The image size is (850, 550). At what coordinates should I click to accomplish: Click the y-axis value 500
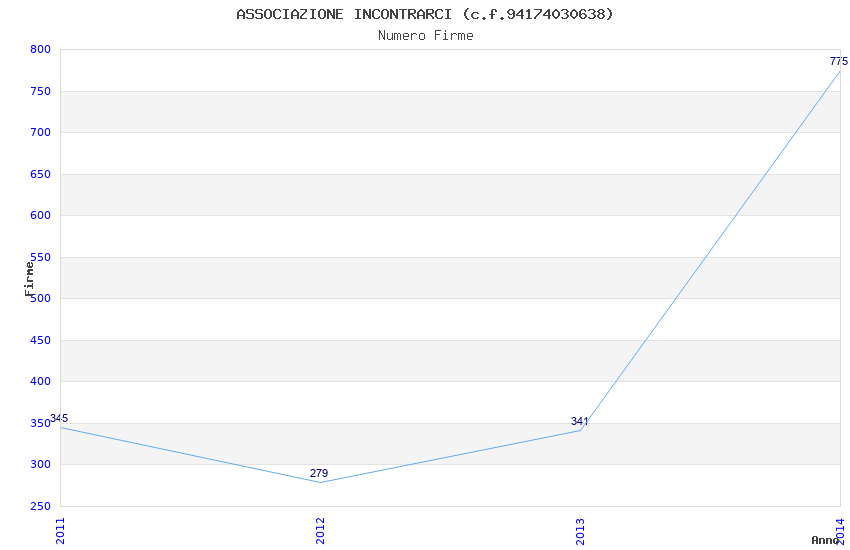pos(41,298)
